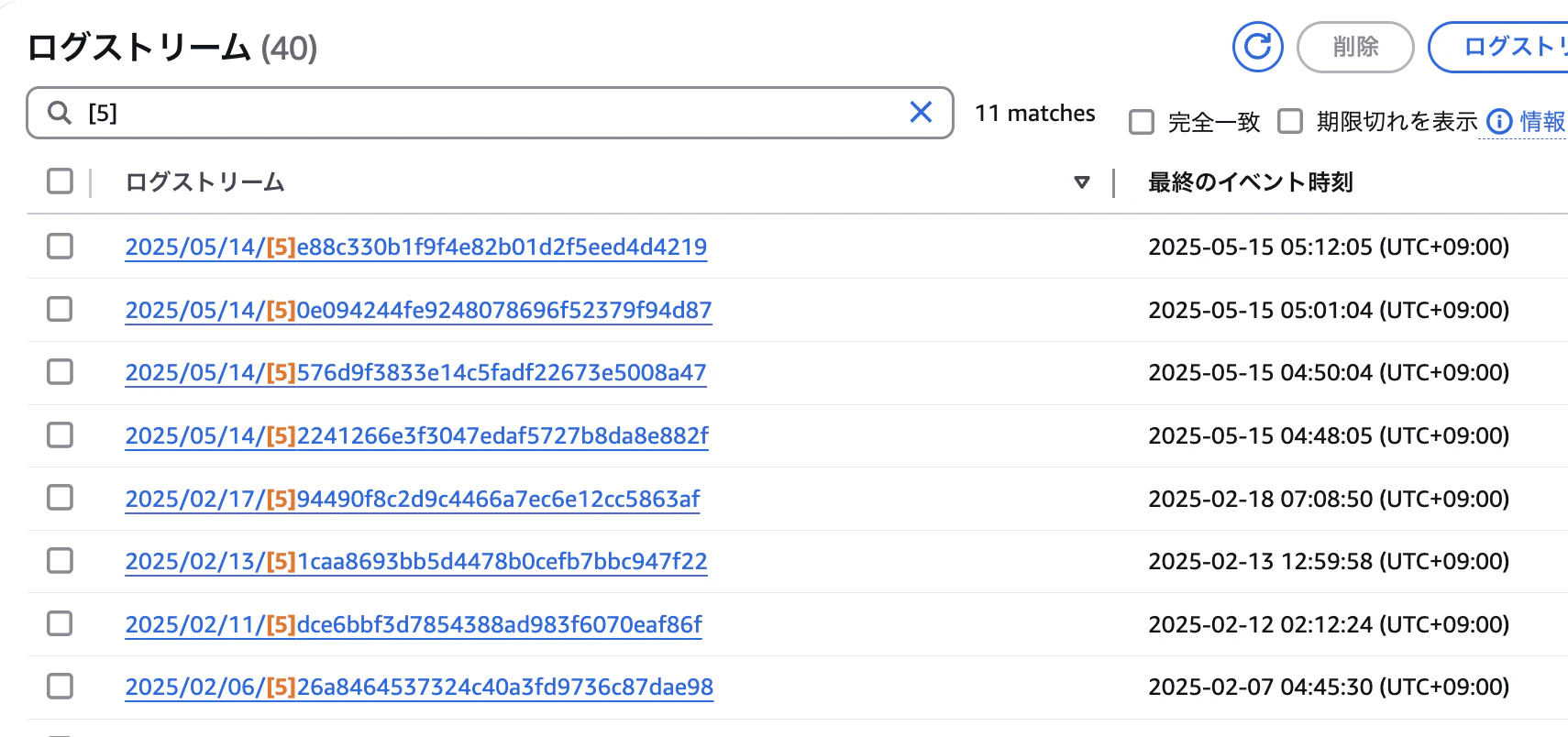The height and width of the screenshot is (737, 1568).
Task: Open log stream 2241266e3f3047edaf5727b8da8e882f
Action: pyautogui.click(x=416, y=435)
